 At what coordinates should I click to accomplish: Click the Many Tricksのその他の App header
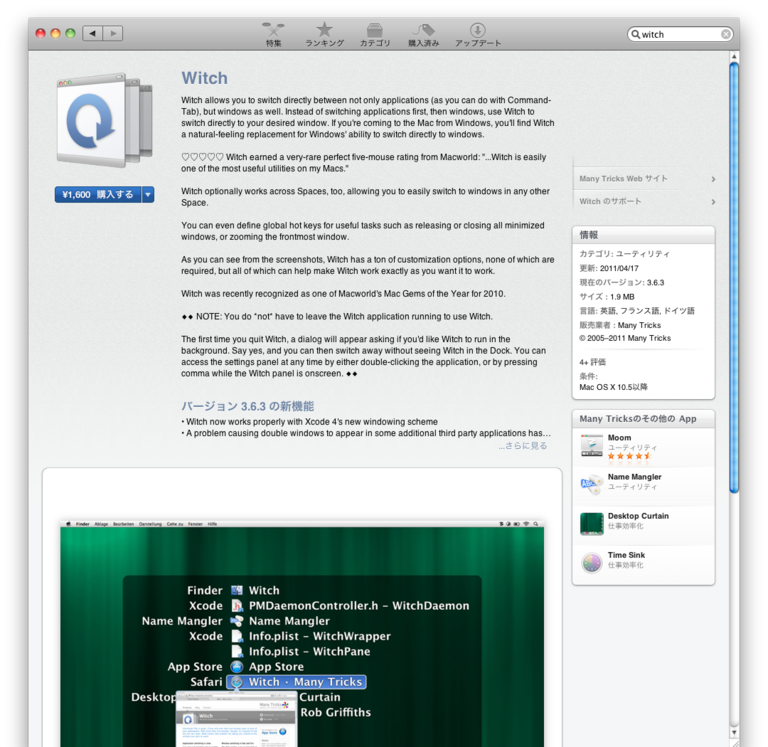point(643,419)
